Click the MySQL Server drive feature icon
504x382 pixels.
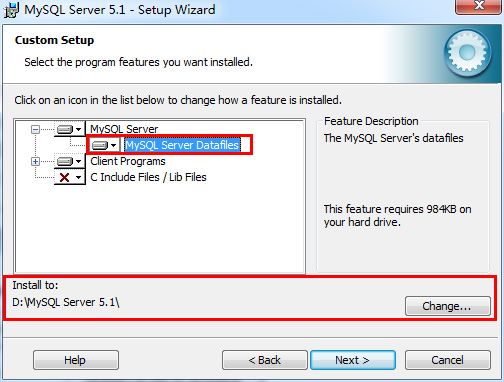65,129
